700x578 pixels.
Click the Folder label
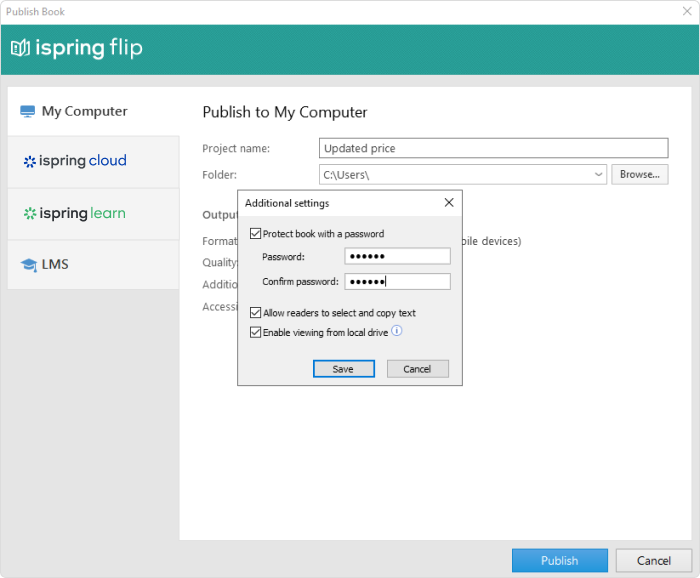[220, 175]
